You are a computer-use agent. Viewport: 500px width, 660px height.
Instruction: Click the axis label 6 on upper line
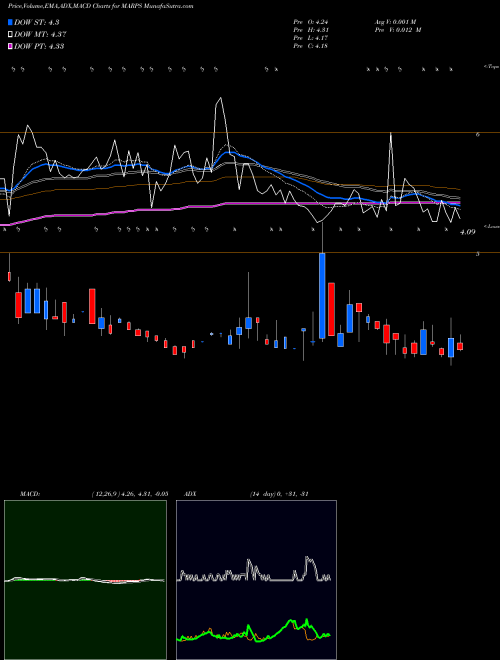(478, 135)
